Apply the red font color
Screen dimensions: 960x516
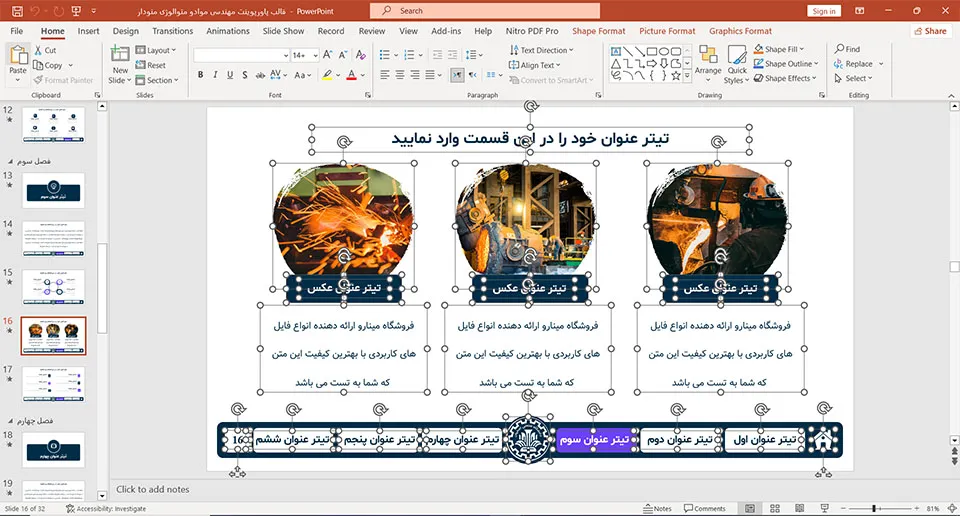pyautogui.click(x=351, y=75)
